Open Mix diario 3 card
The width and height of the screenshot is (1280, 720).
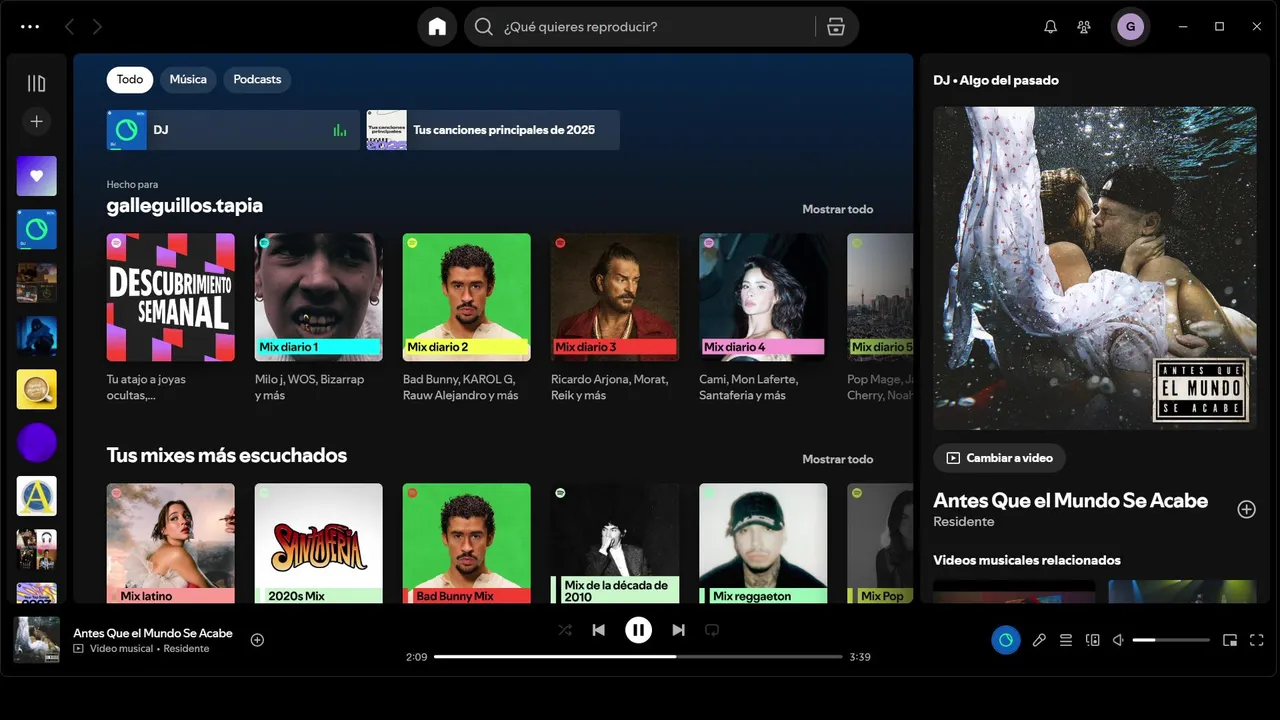[x=615, y=319]
